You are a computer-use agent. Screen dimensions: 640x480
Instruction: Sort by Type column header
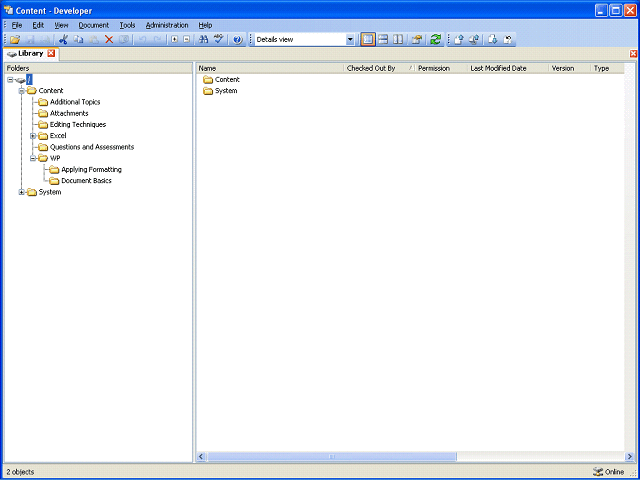(607, 68)
